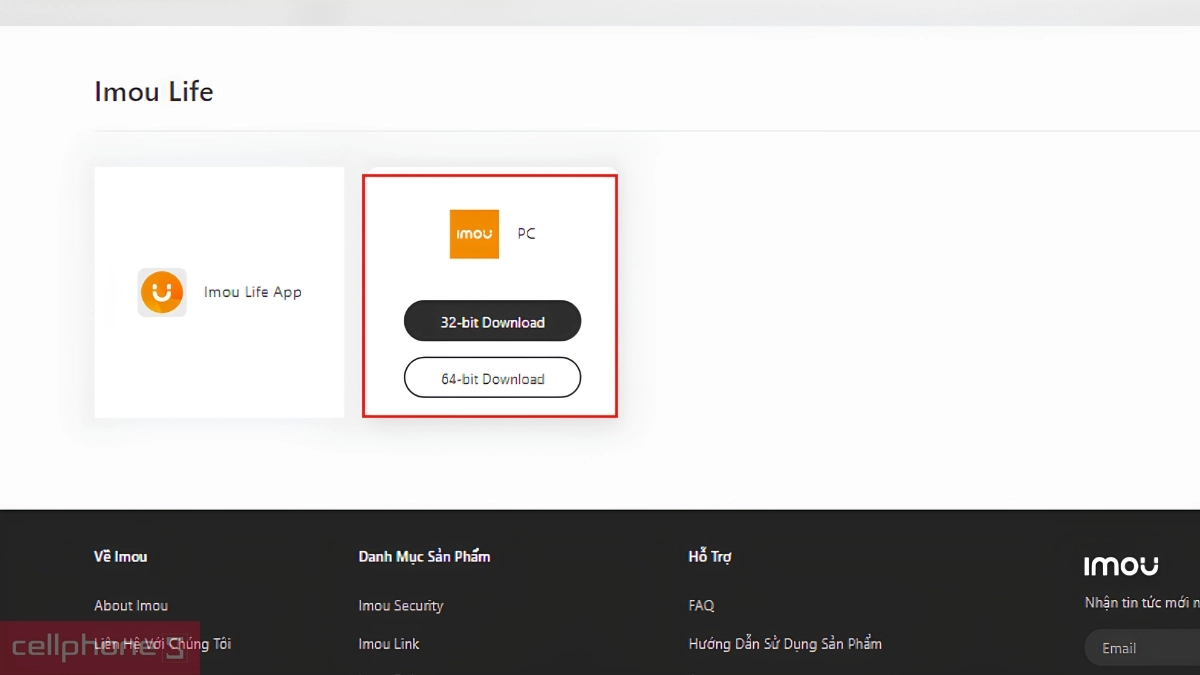The width and height of the screenshot is (1200, 675).
Task: Click the Imou logo in footer
Action: (x=1121, y=566)
